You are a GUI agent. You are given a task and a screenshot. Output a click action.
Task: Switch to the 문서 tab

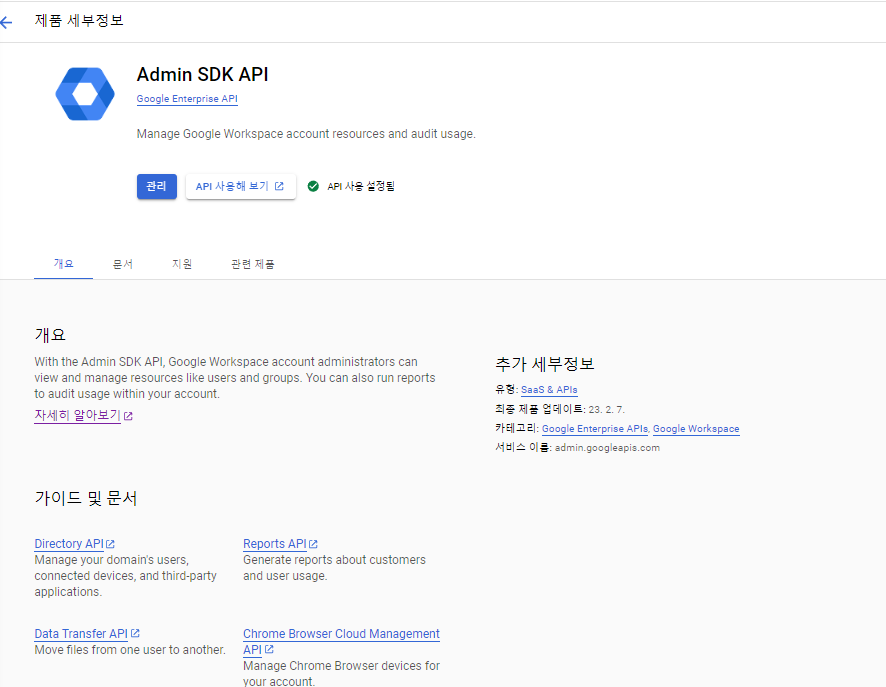pos(123,264)
